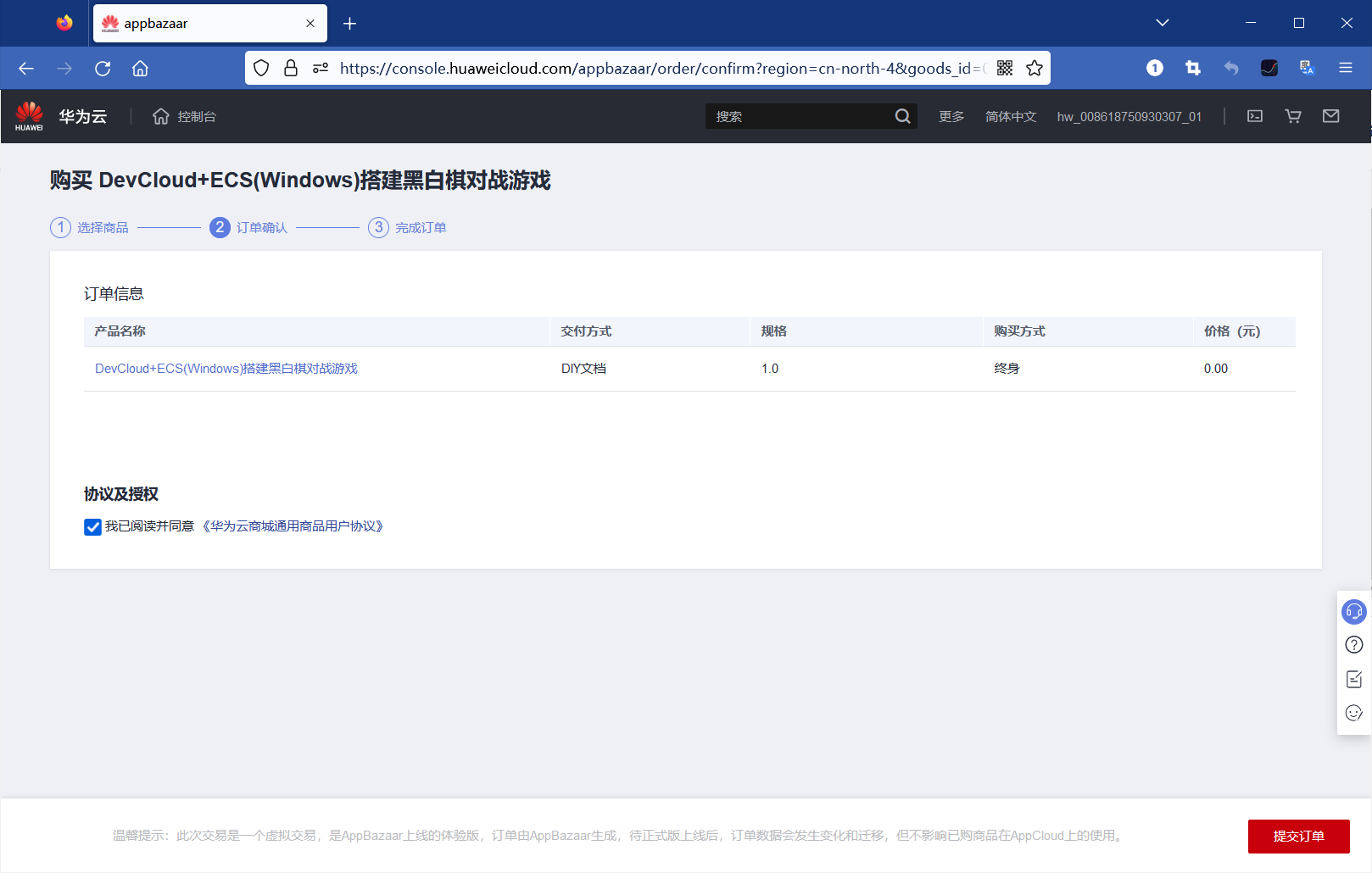This screenshot has height=873, width=1372.
Task: Open the list-all-tabs chevron
Action: [1162, 23]
